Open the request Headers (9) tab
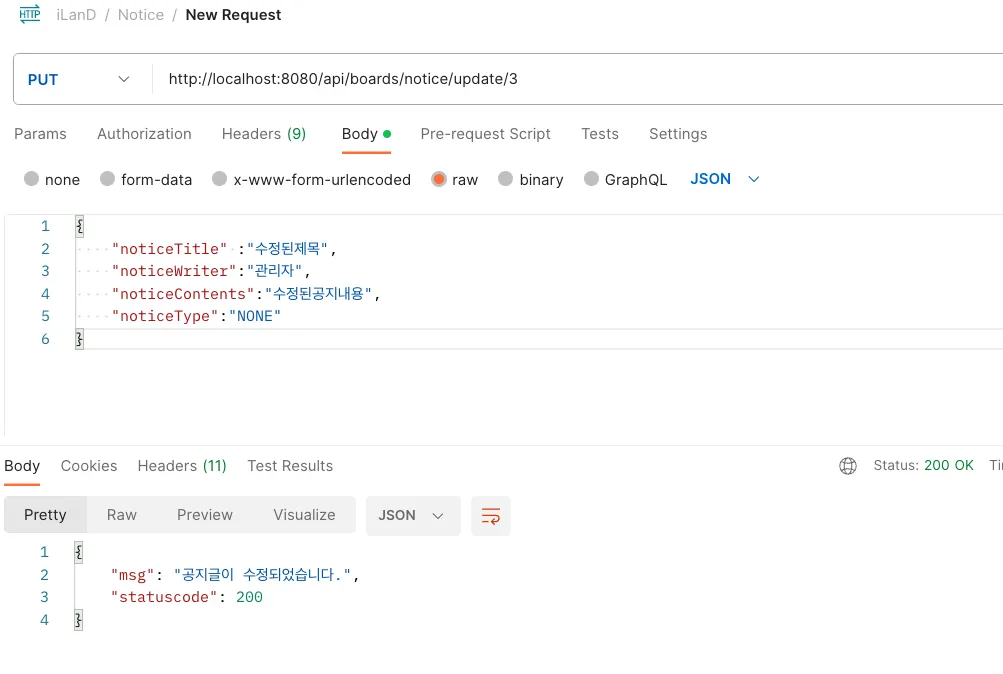Viewport: 1003px width, 674px height. pos(264,134)
